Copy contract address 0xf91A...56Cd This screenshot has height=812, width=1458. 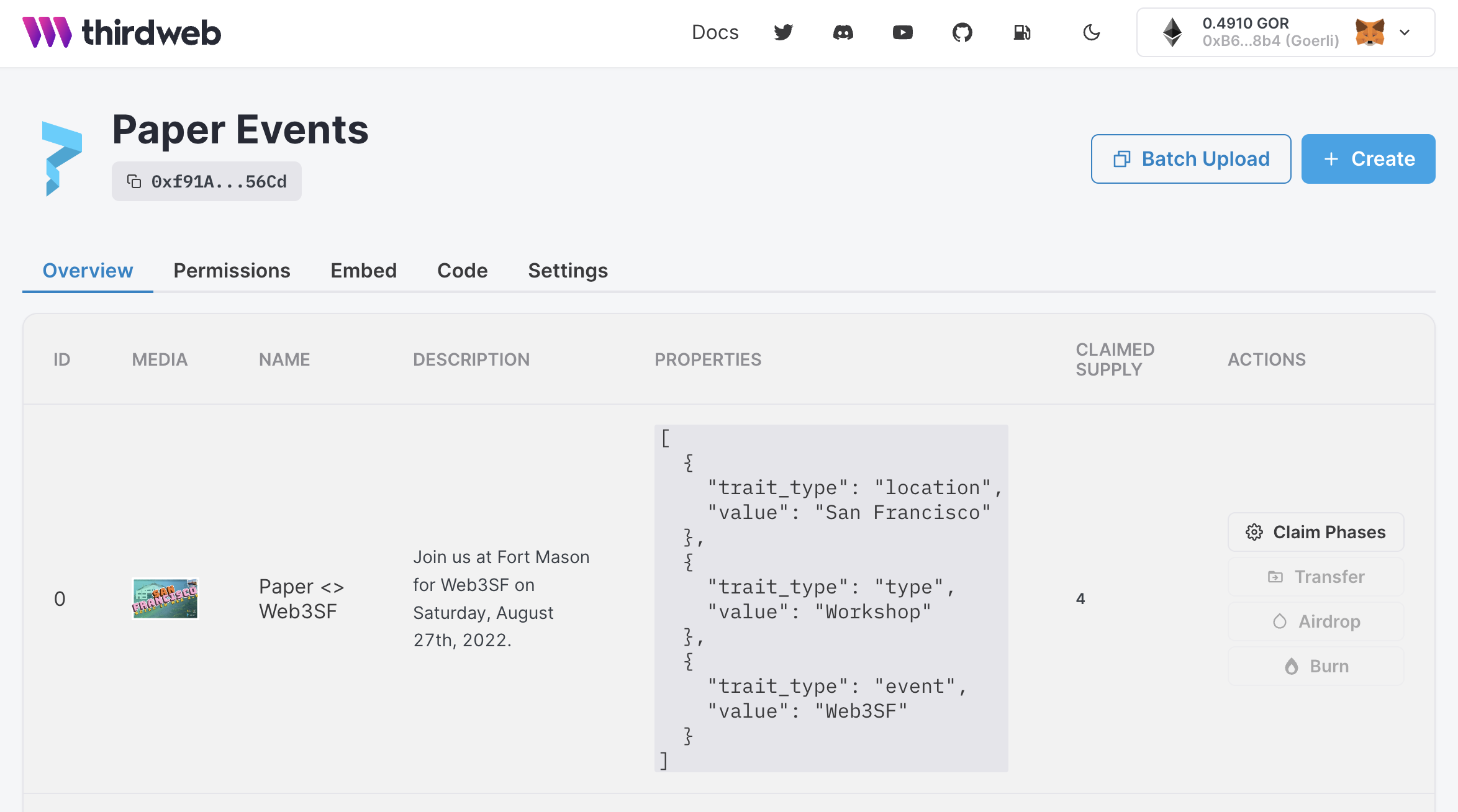pos(207,181)
